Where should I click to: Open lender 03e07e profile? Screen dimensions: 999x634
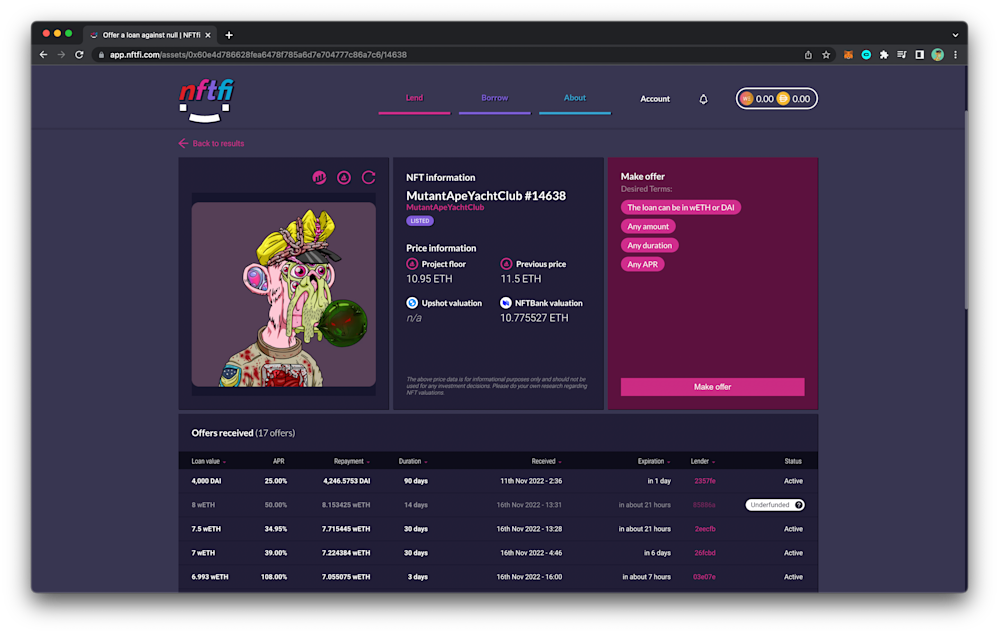(x=705, y=577)
